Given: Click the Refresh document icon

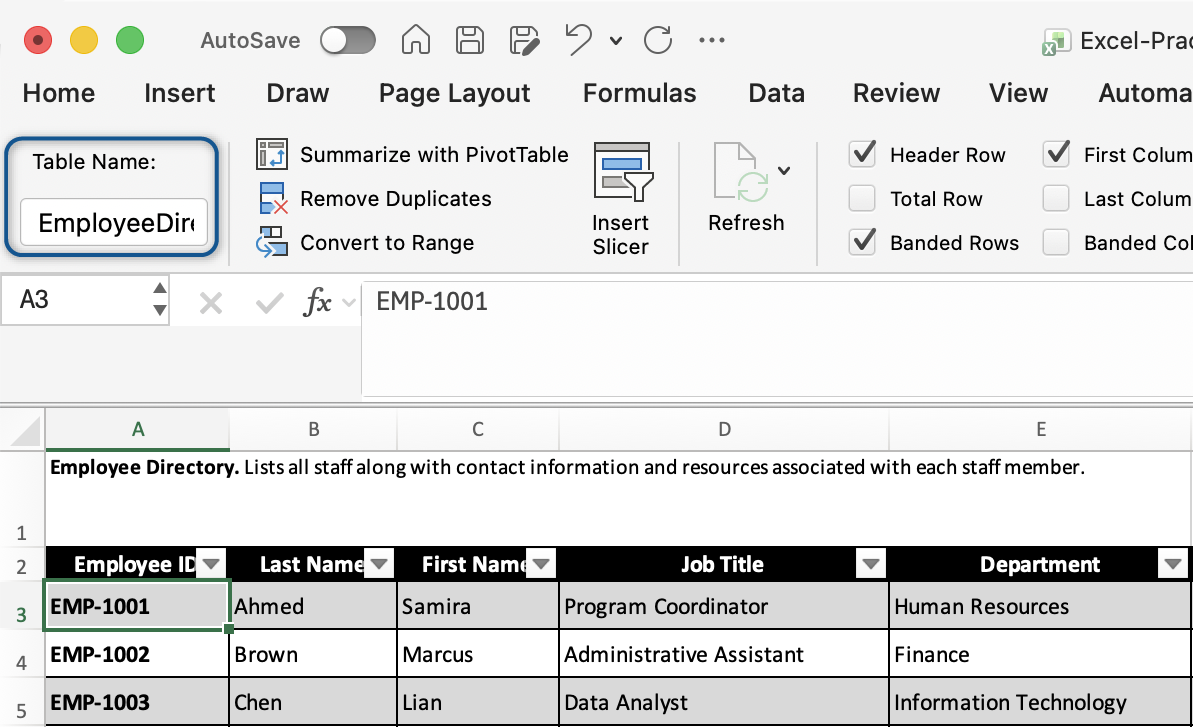Looking at the screenshot, I should tap(741, 172).
